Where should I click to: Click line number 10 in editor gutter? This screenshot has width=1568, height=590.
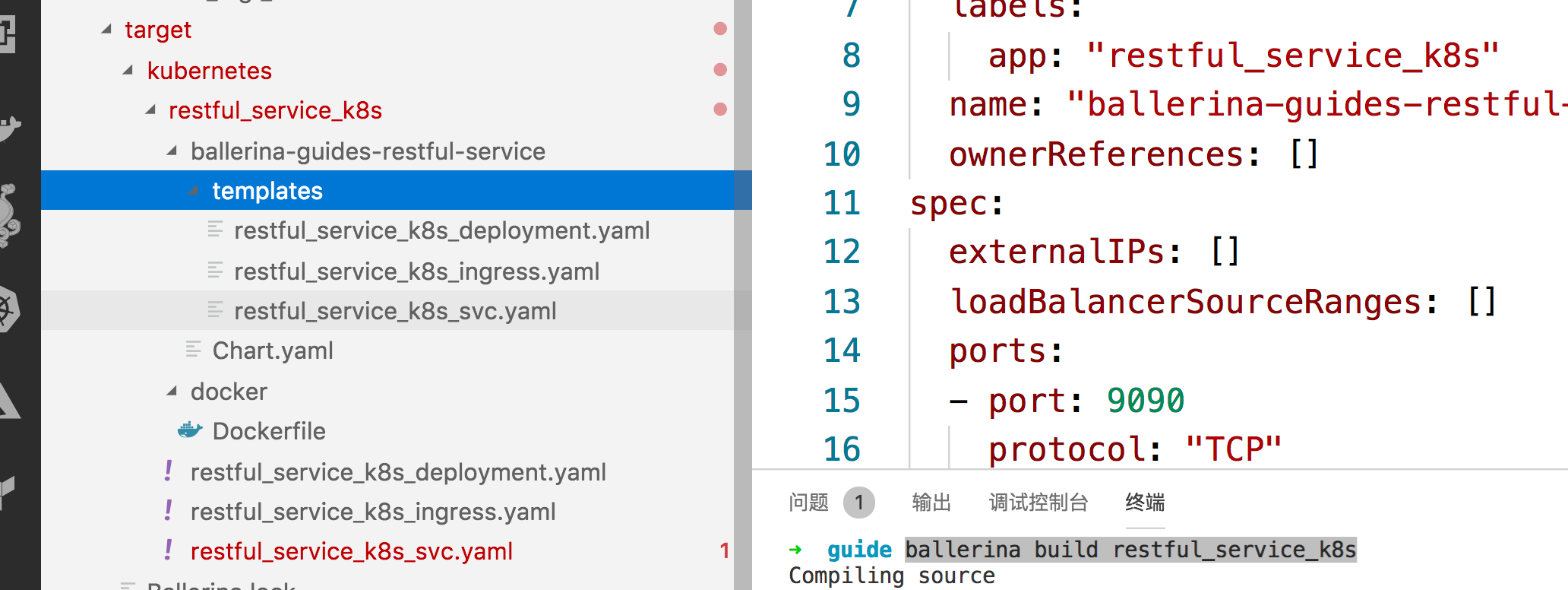[842, 154]
